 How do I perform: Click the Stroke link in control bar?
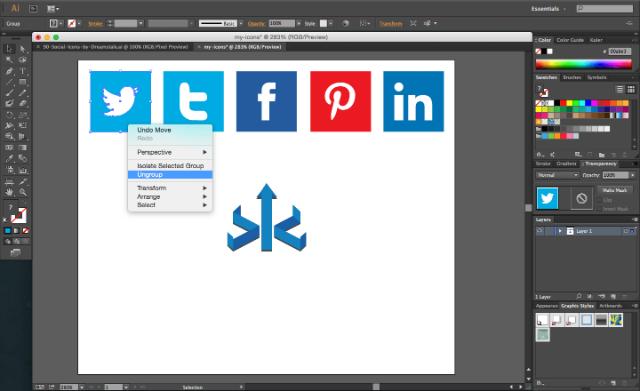point(95,24)
